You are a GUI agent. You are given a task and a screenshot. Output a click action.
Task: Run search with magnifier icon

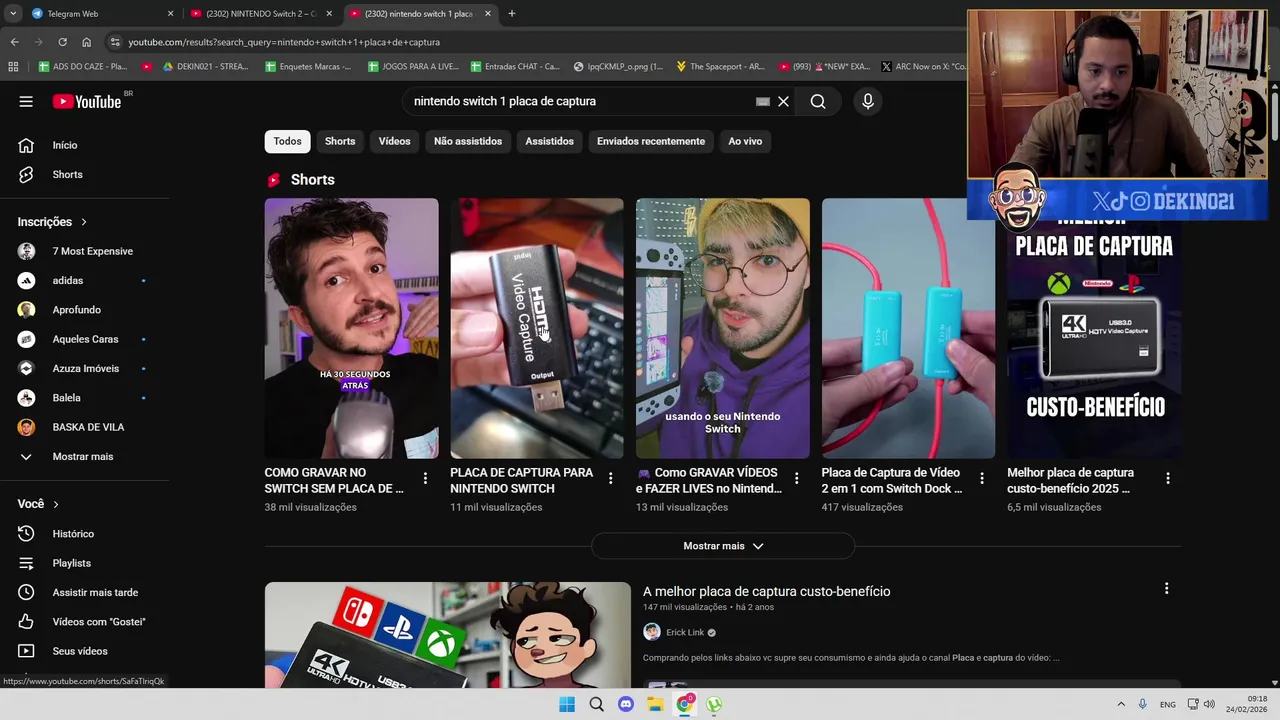818,101
